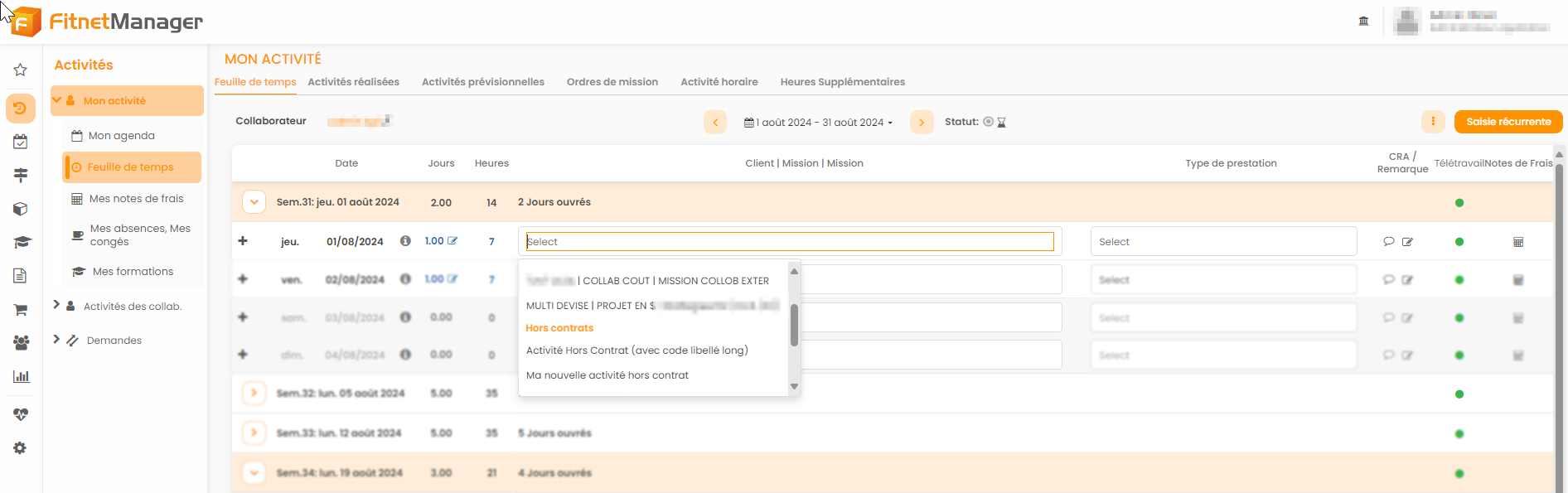Collapse the Sem.31 week row
Image resolution: width=1568 pixels, height=493 pixels.
click(x=254, y=202)
